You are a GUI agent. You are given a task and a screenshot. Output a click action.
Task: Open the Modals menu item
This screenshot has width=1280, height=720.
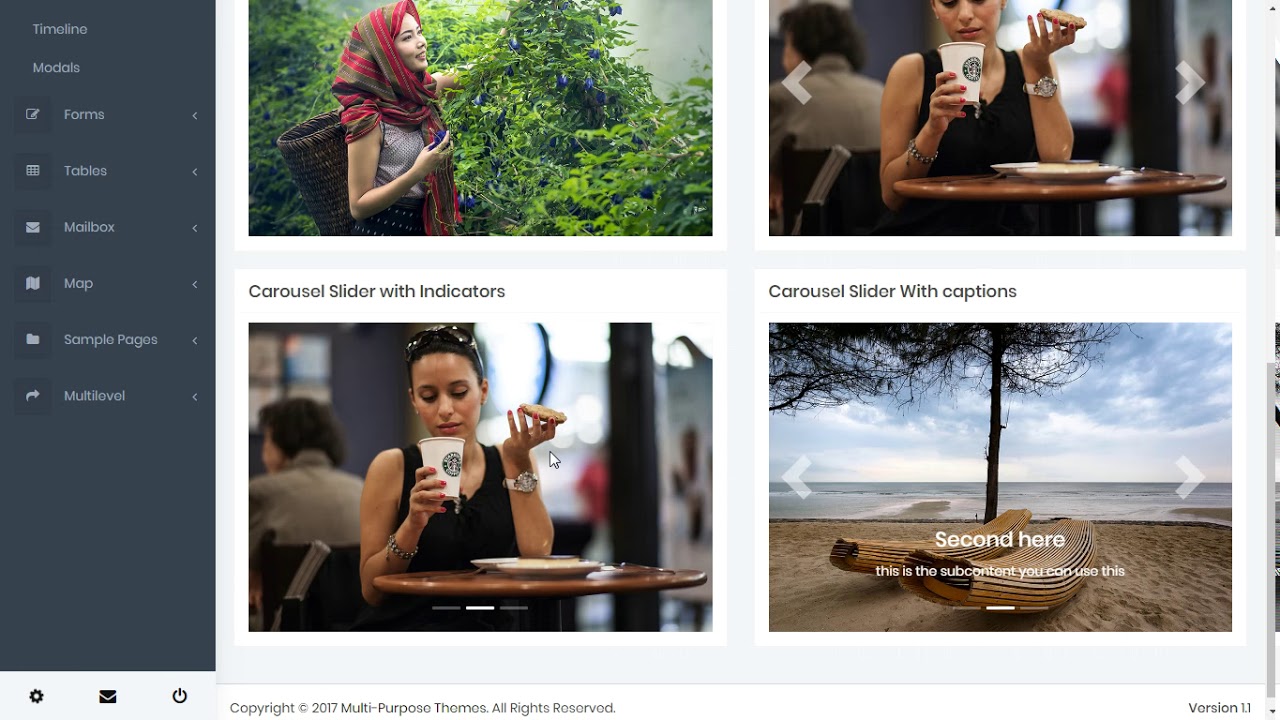(56, 67)
